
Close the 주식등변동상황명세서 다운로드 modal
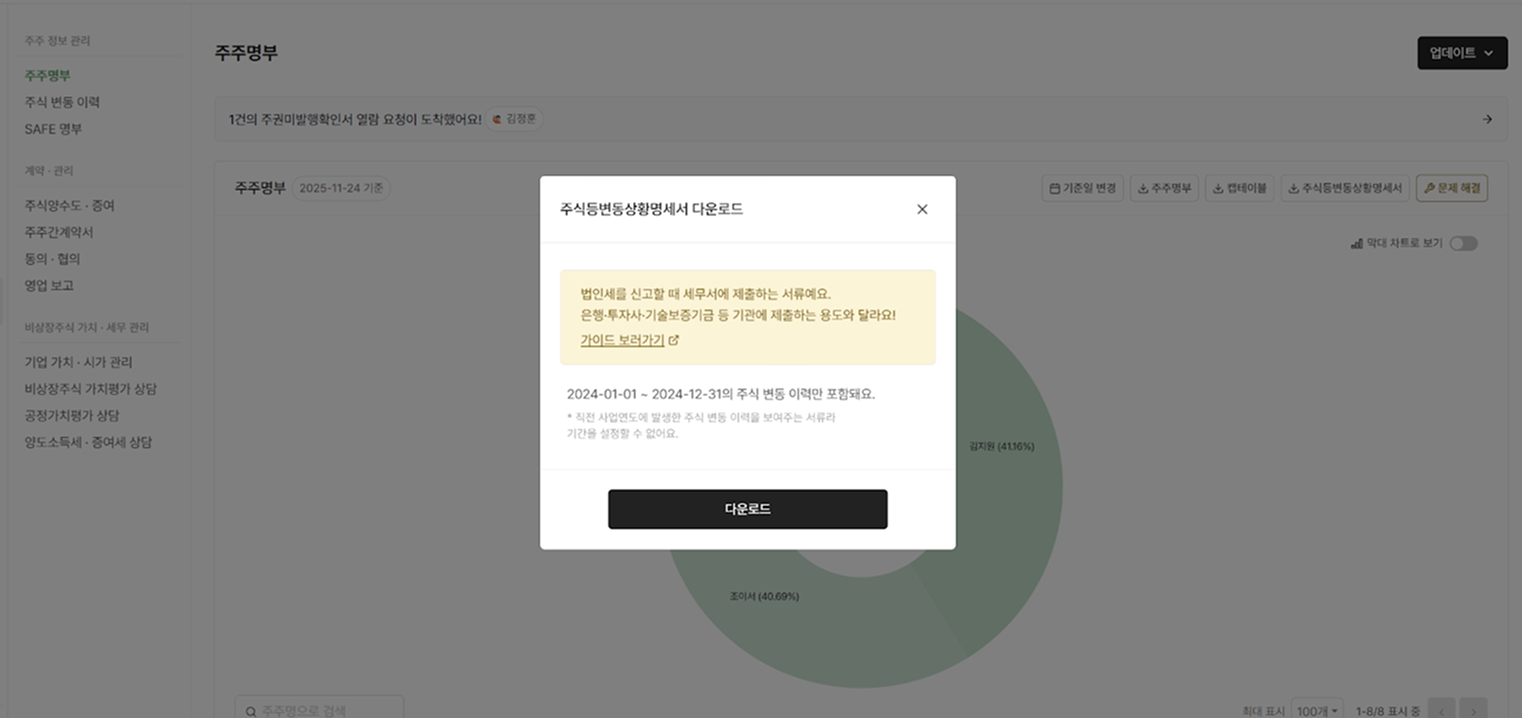coord(921,209)
